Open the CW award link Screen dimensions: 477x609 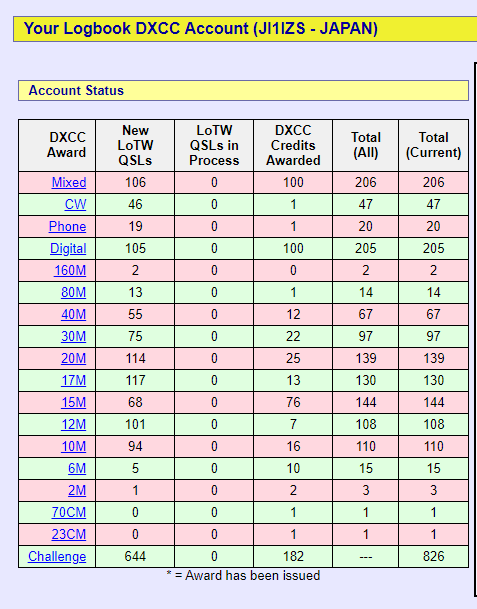click(x=75, y=205)
